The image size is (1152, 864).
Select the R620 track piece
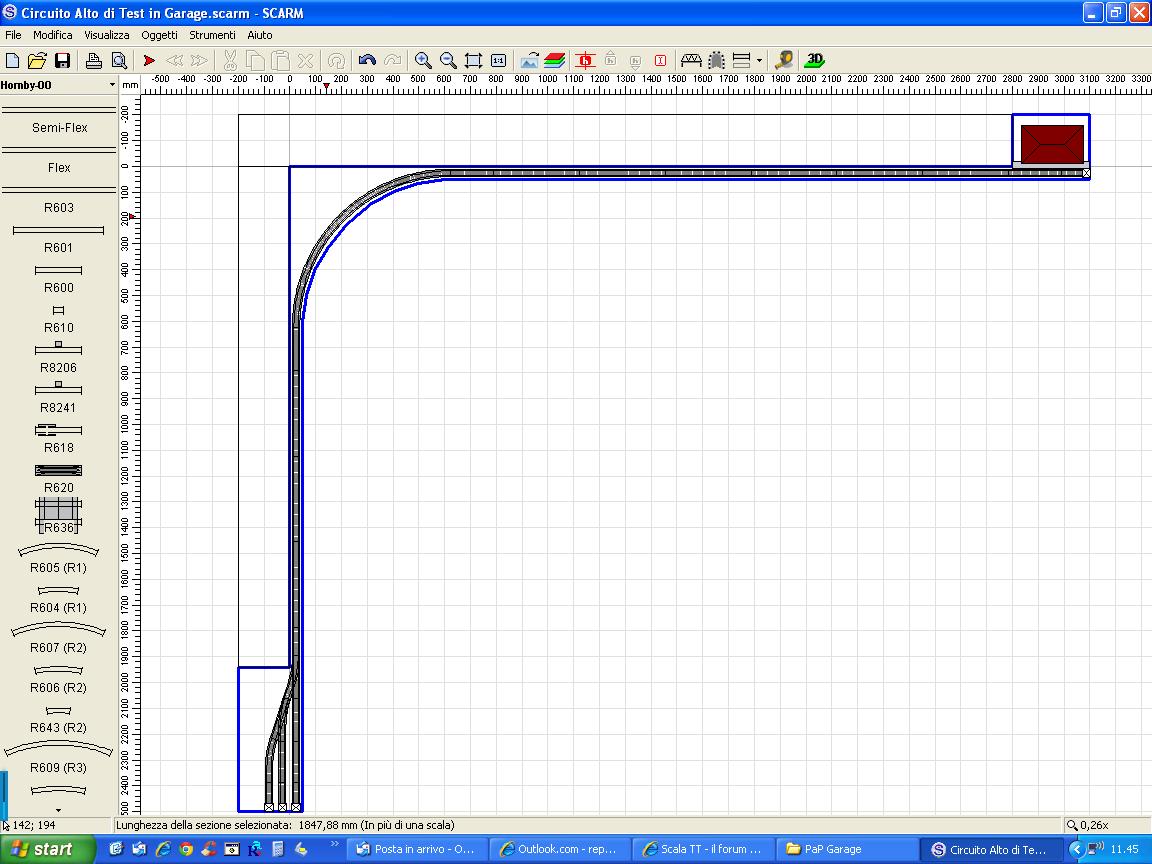click(59, 479)
